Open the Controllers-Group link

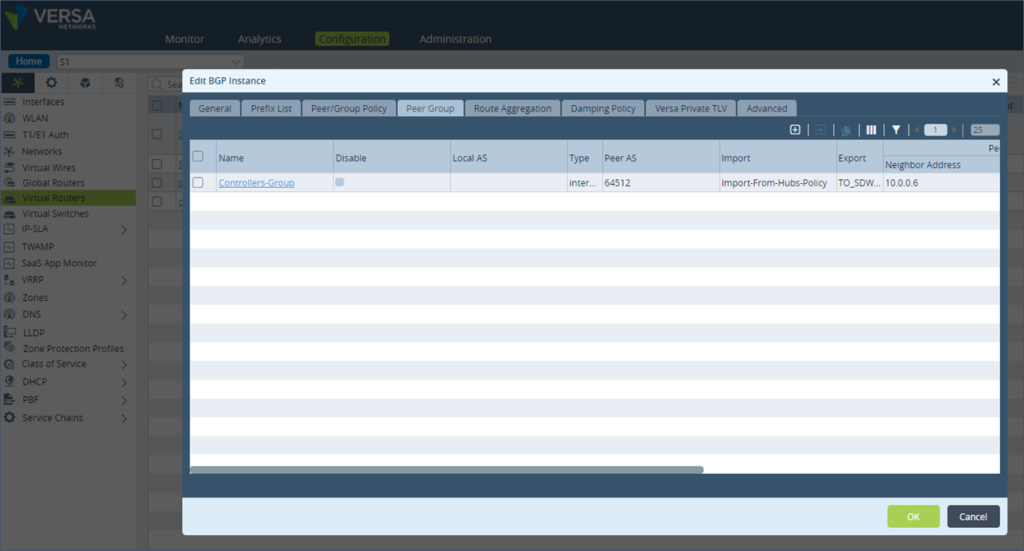coord(256,183)
